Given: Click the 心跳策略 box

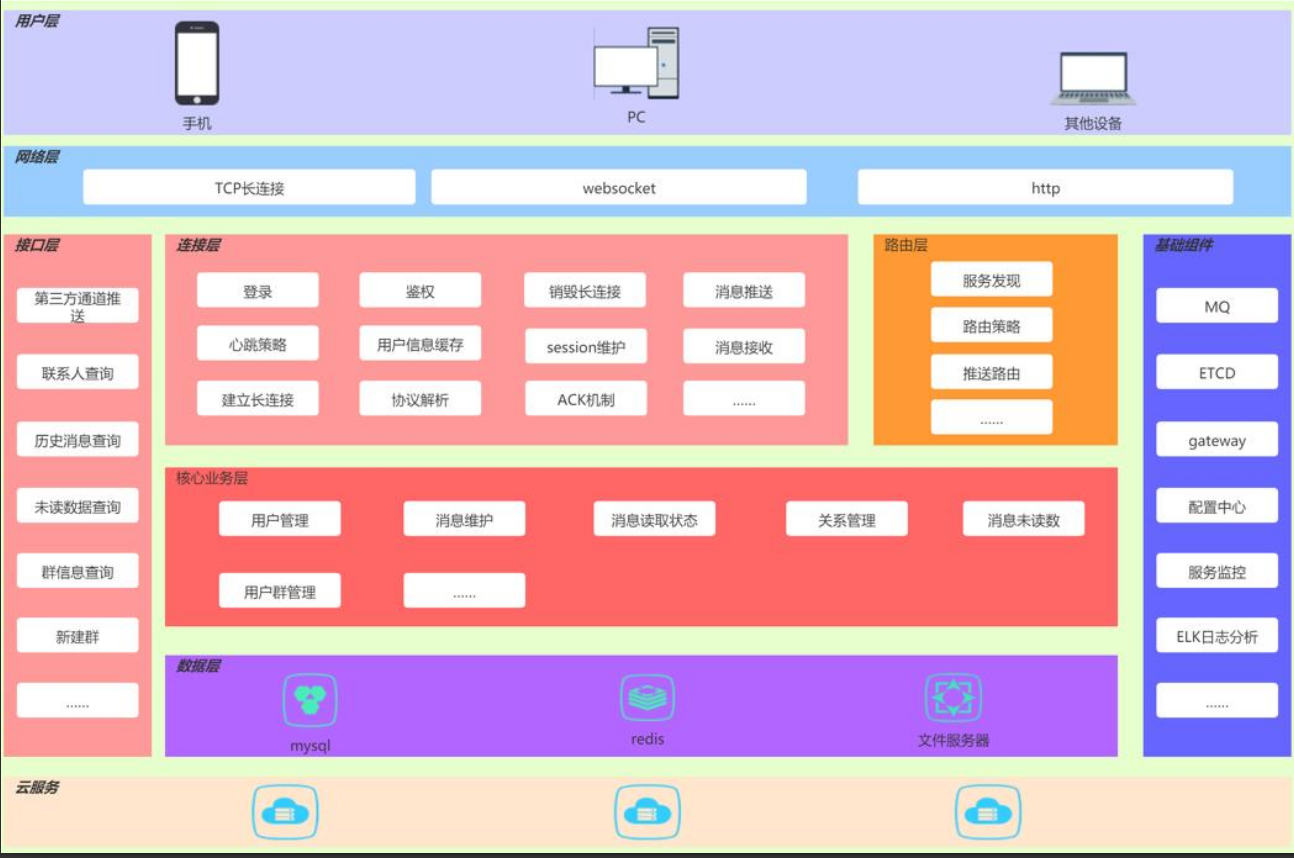Looking at the screenshot, I should 258,344.
